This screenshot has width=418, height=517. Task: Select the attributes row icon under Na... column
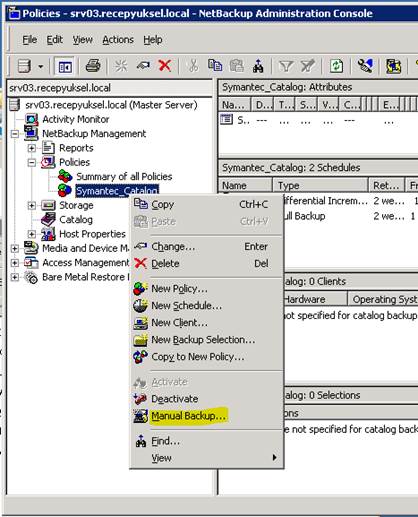[227, 119]
